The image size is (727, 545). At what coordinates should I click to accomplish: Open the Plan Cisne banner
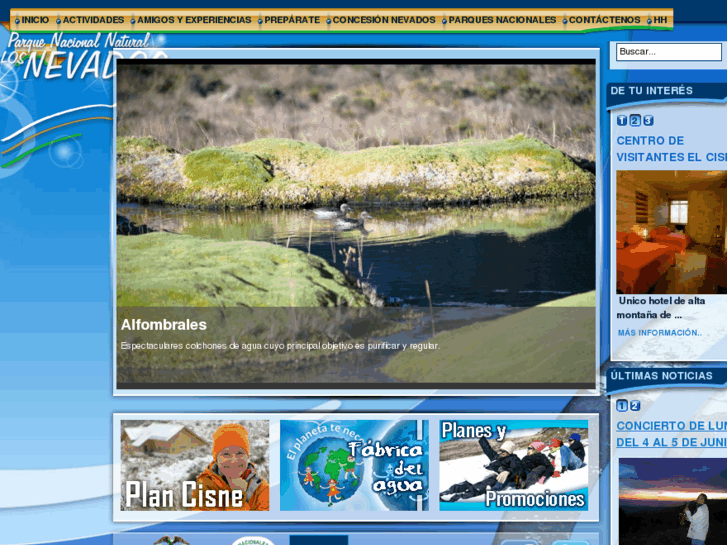click(195, 465)
